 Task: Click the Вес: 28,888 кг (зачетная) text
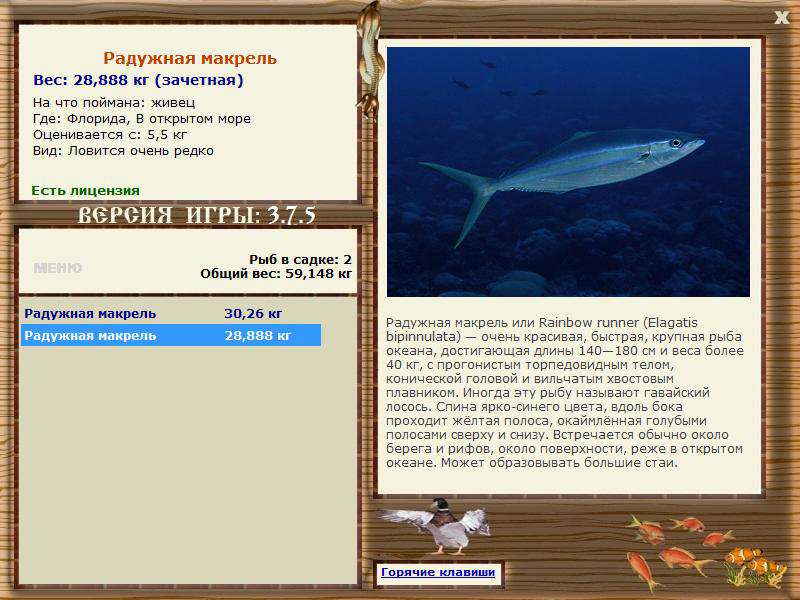[x=138, y=80]
